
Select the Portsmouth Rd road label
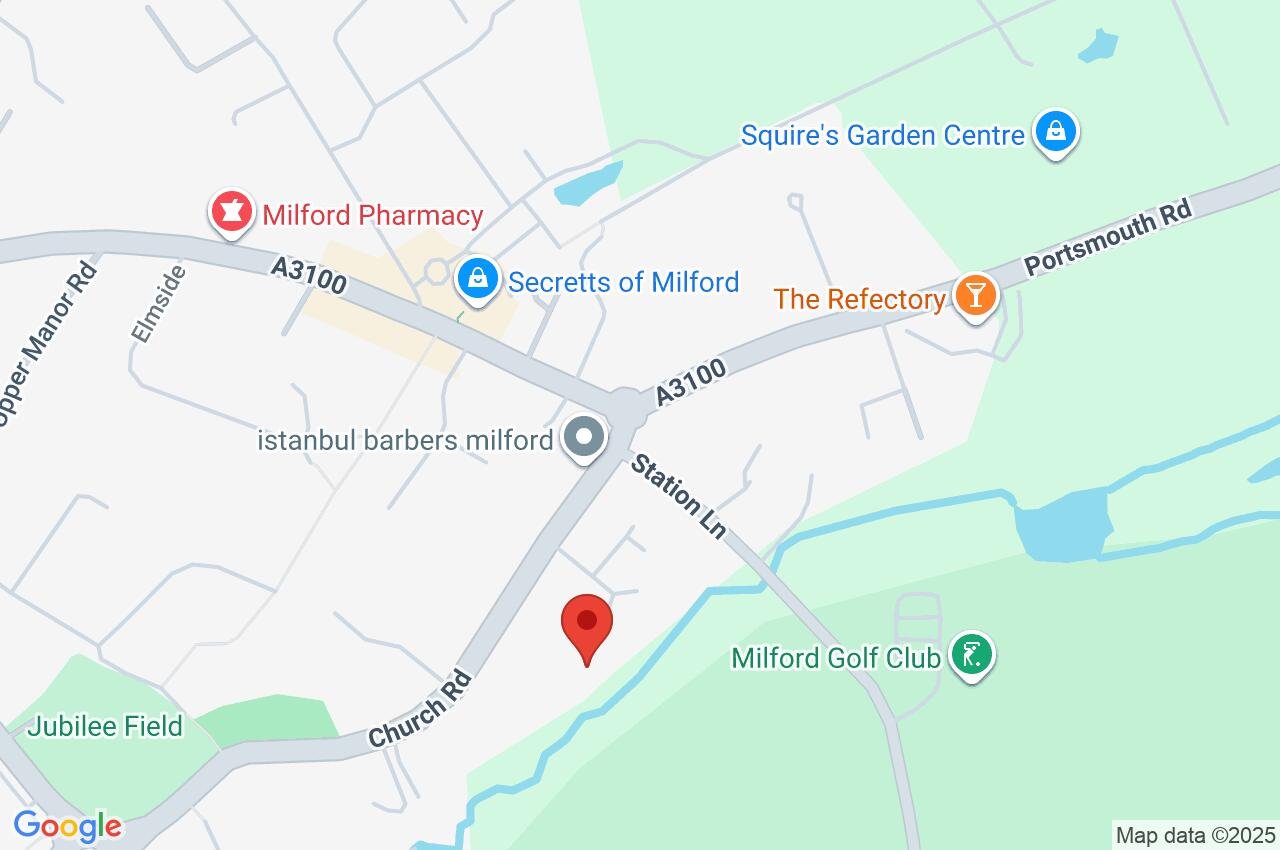[1109, 239]
